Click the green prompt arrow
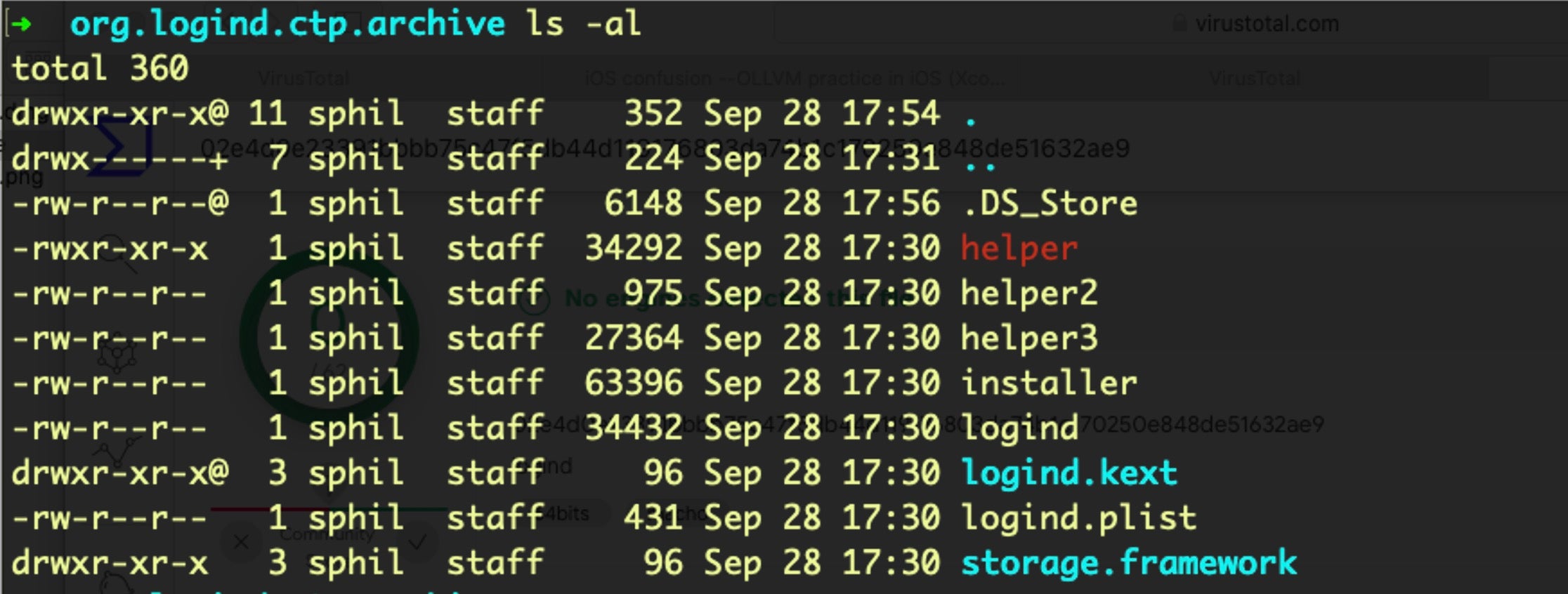1568x594 pixels. coord(22,25)
